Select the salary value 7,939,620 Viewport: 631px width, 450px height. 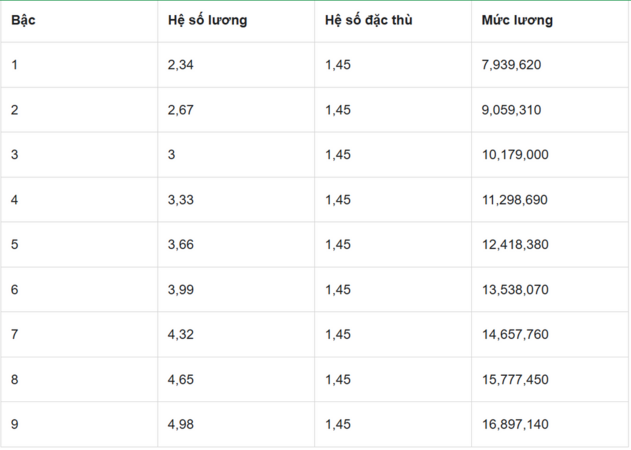pos(511,65)
